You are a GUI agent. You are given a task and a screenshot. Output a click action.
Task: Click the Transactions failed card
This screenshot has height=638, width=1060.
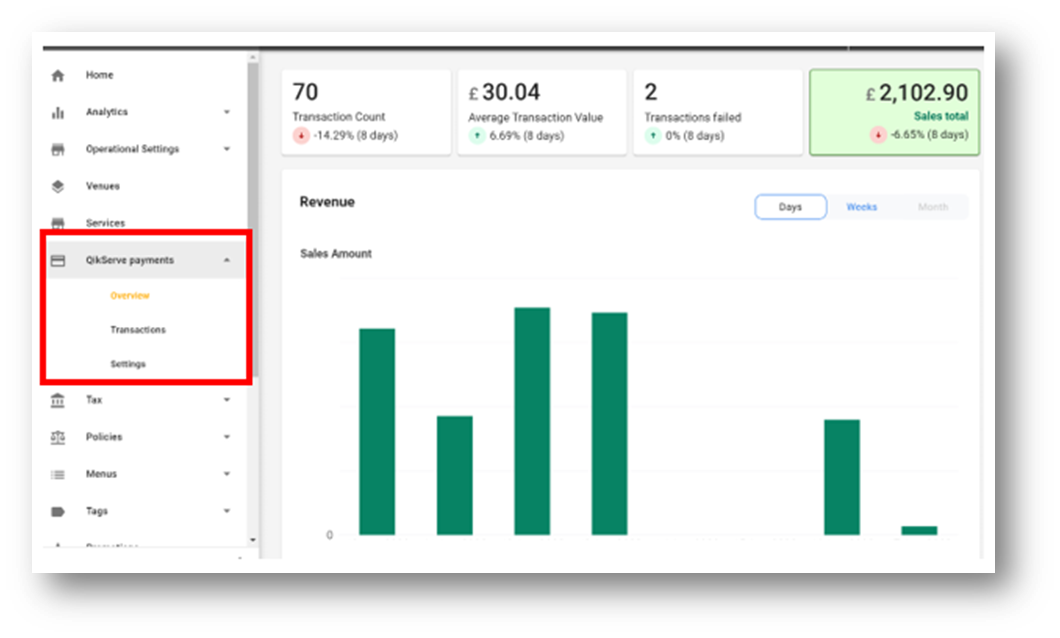tap(717, 112)
